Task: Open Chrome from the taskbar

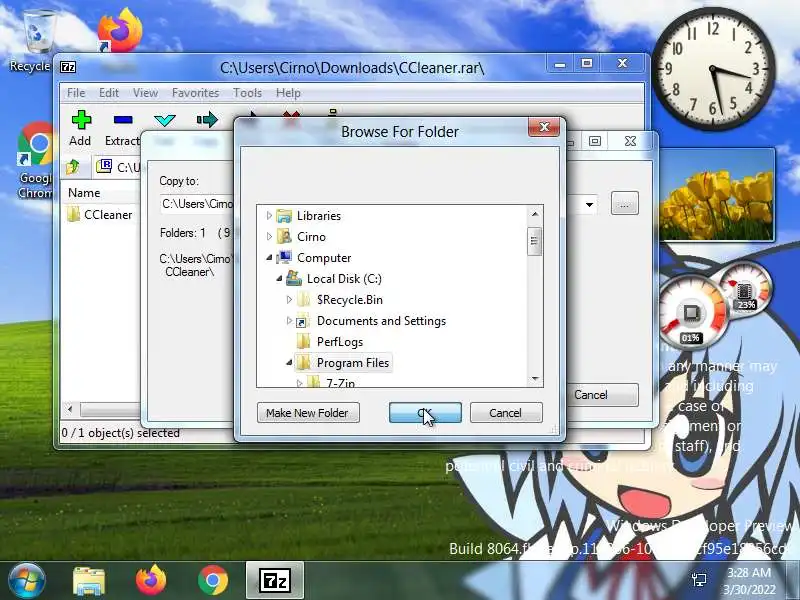Action: point(213,581)
